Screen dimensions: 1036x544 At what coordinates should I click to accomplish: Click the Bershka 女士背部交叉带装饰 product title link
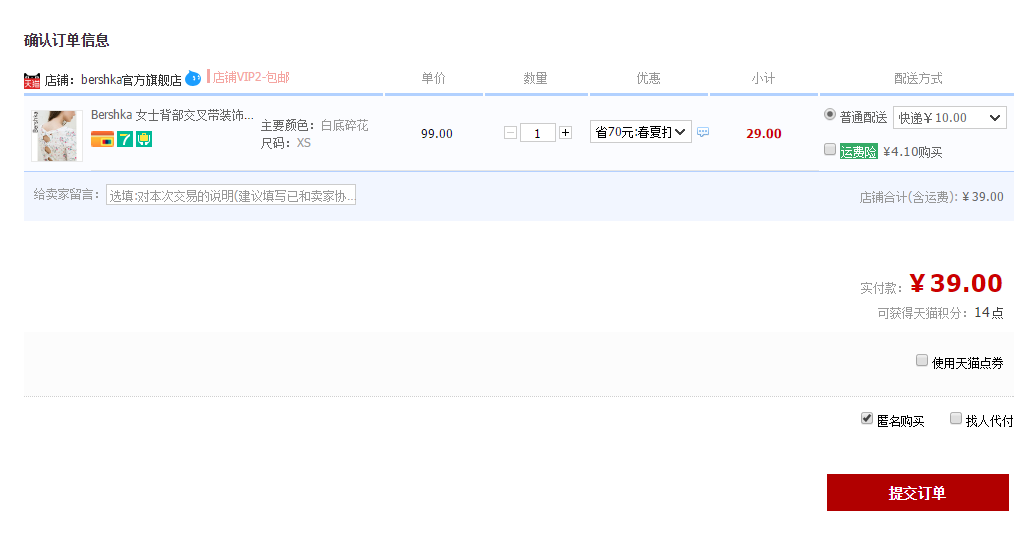click(x=172, y=115)
